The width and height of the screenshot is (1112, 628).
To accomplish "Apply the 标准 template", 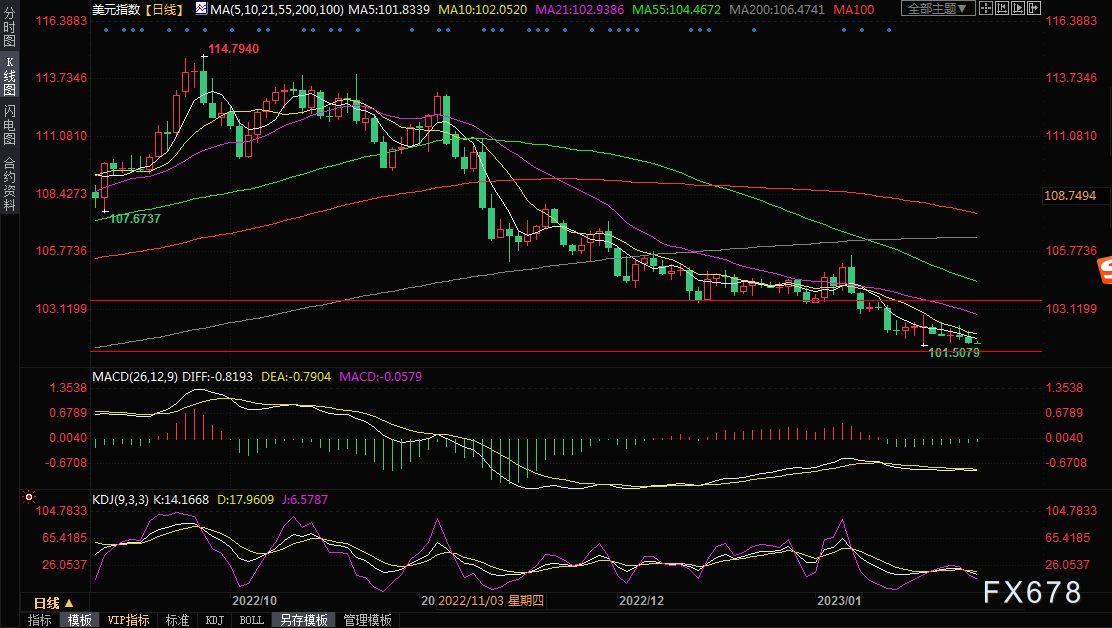I will point(177,620).
